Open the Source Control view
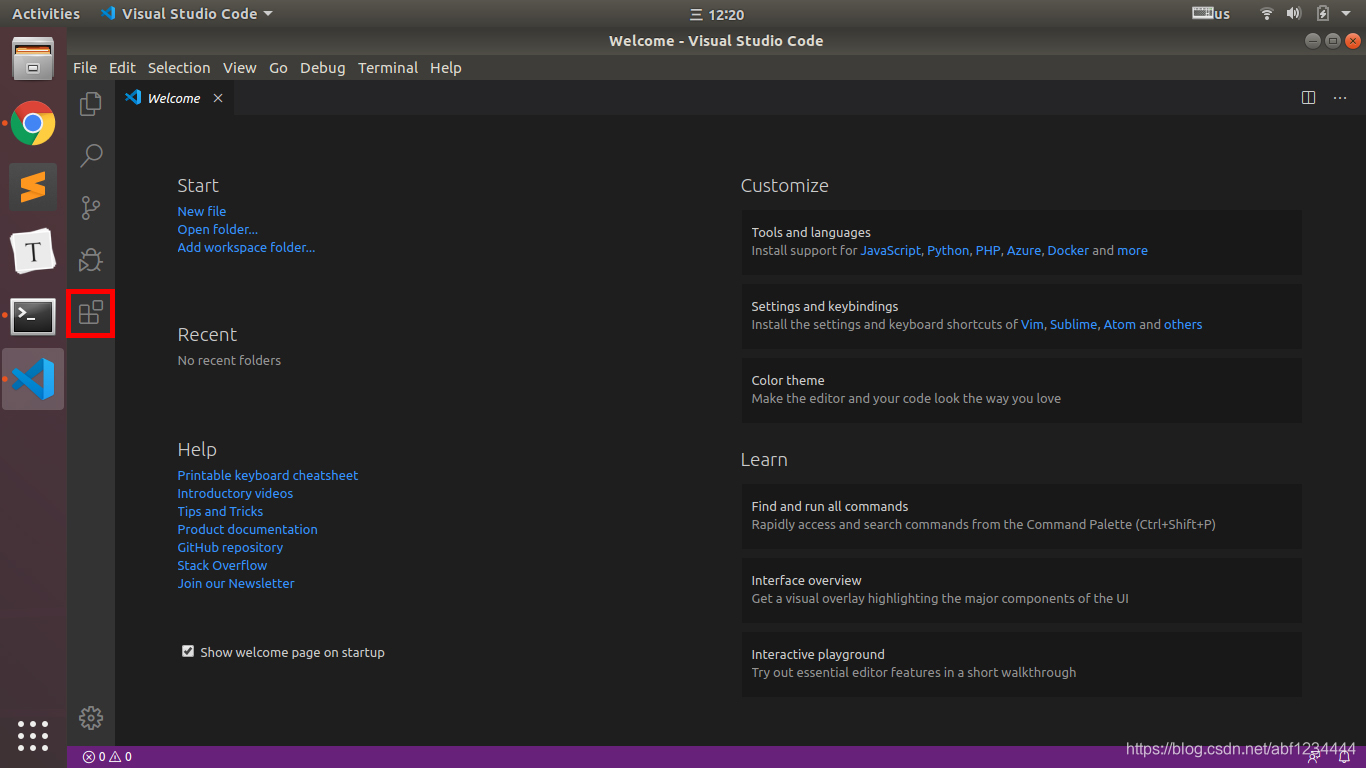Image resolution: width=1366 pixels, height=768 pixels. tap(91, 207)
